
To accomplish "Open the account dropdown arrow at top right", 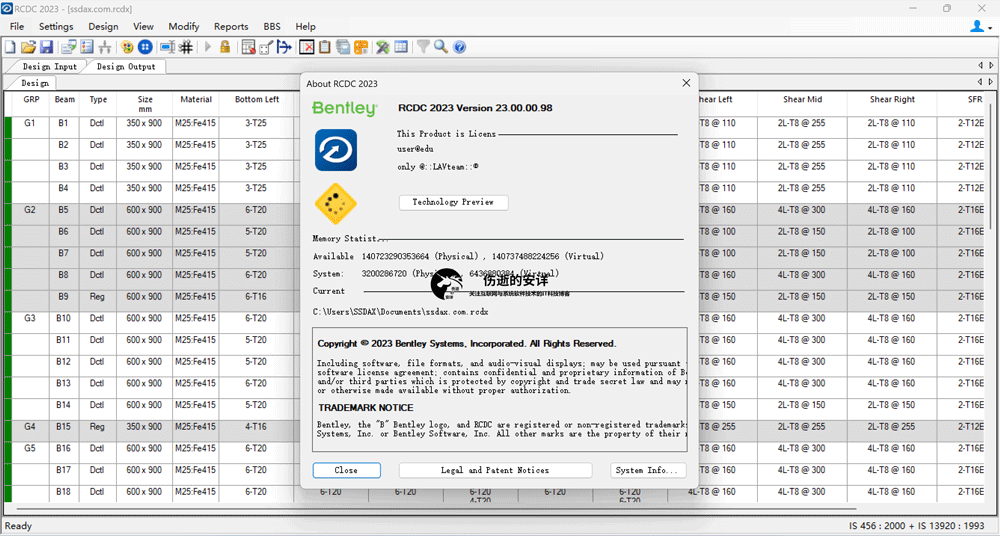I will point(990,27).
